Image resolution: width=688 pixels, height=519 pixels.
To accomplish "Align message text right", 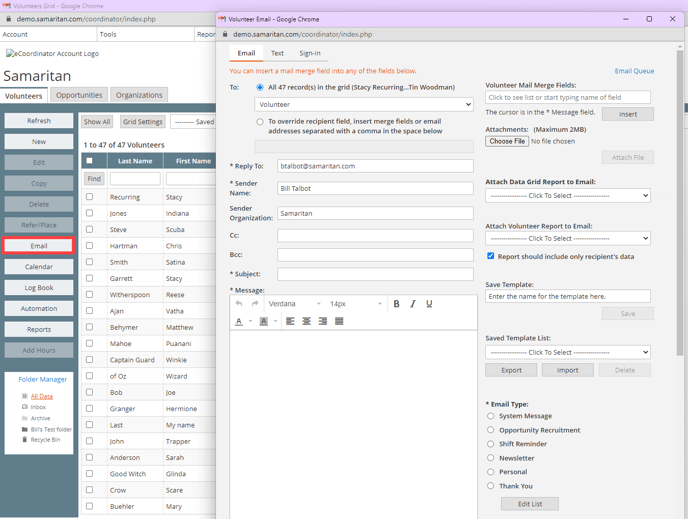I will tap(322, 321).
